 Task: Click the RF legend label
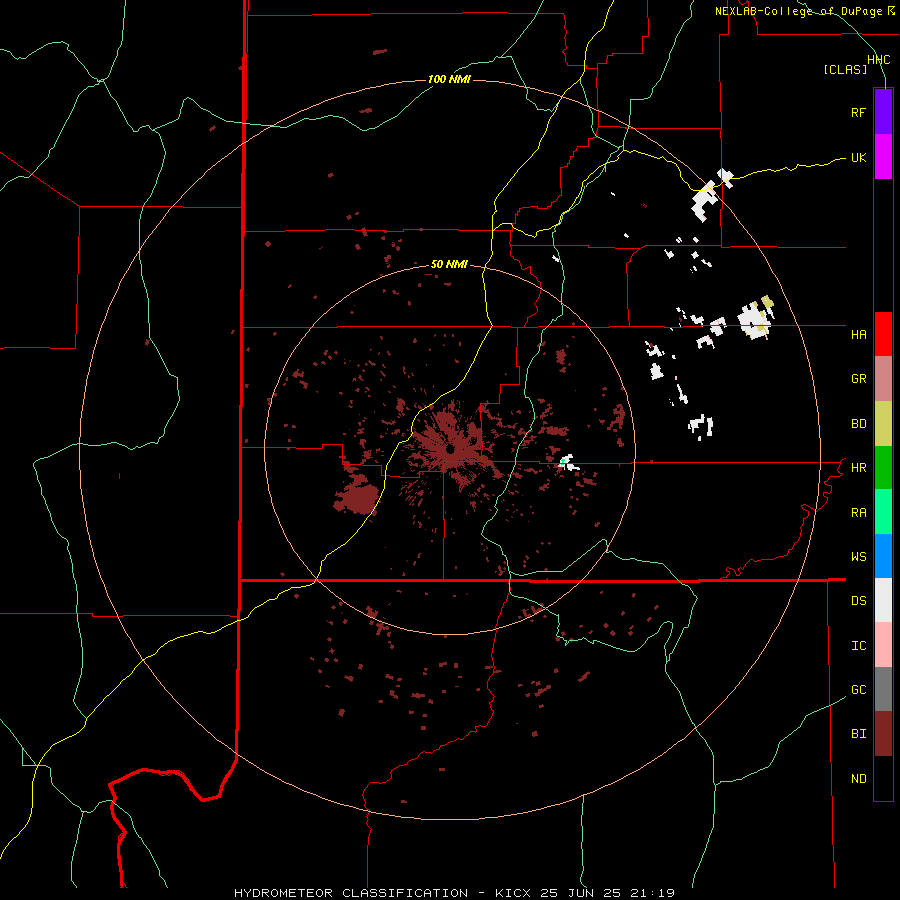[858, 112]
